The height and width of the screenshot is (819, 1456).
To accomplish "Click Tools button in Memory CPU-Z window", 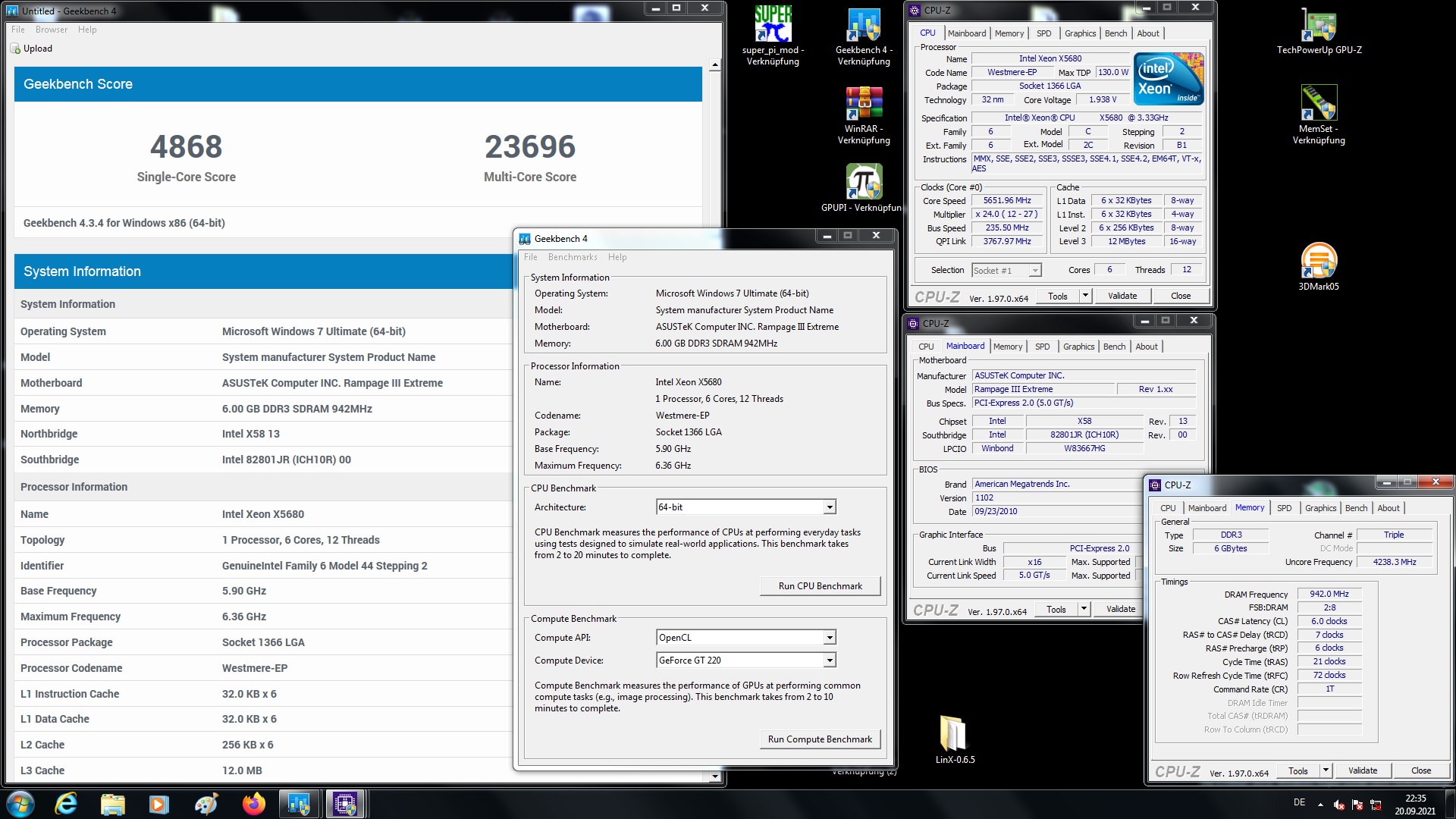I will [x=1298, y=770].
